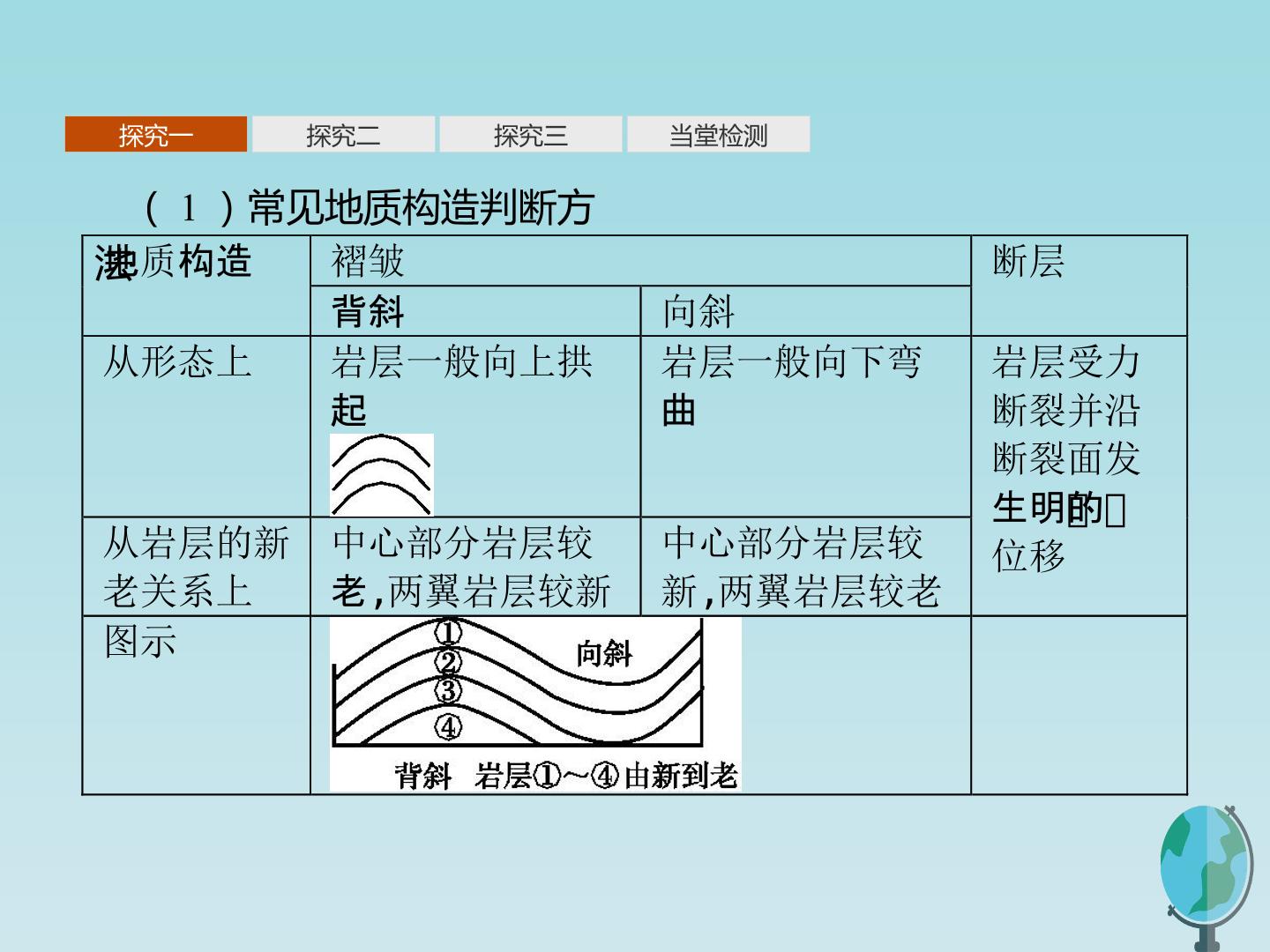Screen dimensions: 1270x952
Task: Click the 地质构造 top-left header cell
Action: click(197, 286)
